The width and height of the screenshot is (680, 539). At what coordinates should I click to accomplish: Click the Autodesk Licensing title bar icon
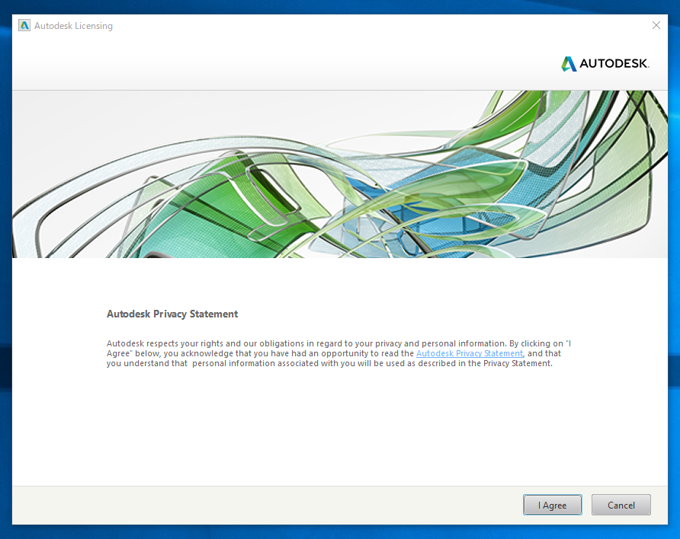click(x=24, y=26)
